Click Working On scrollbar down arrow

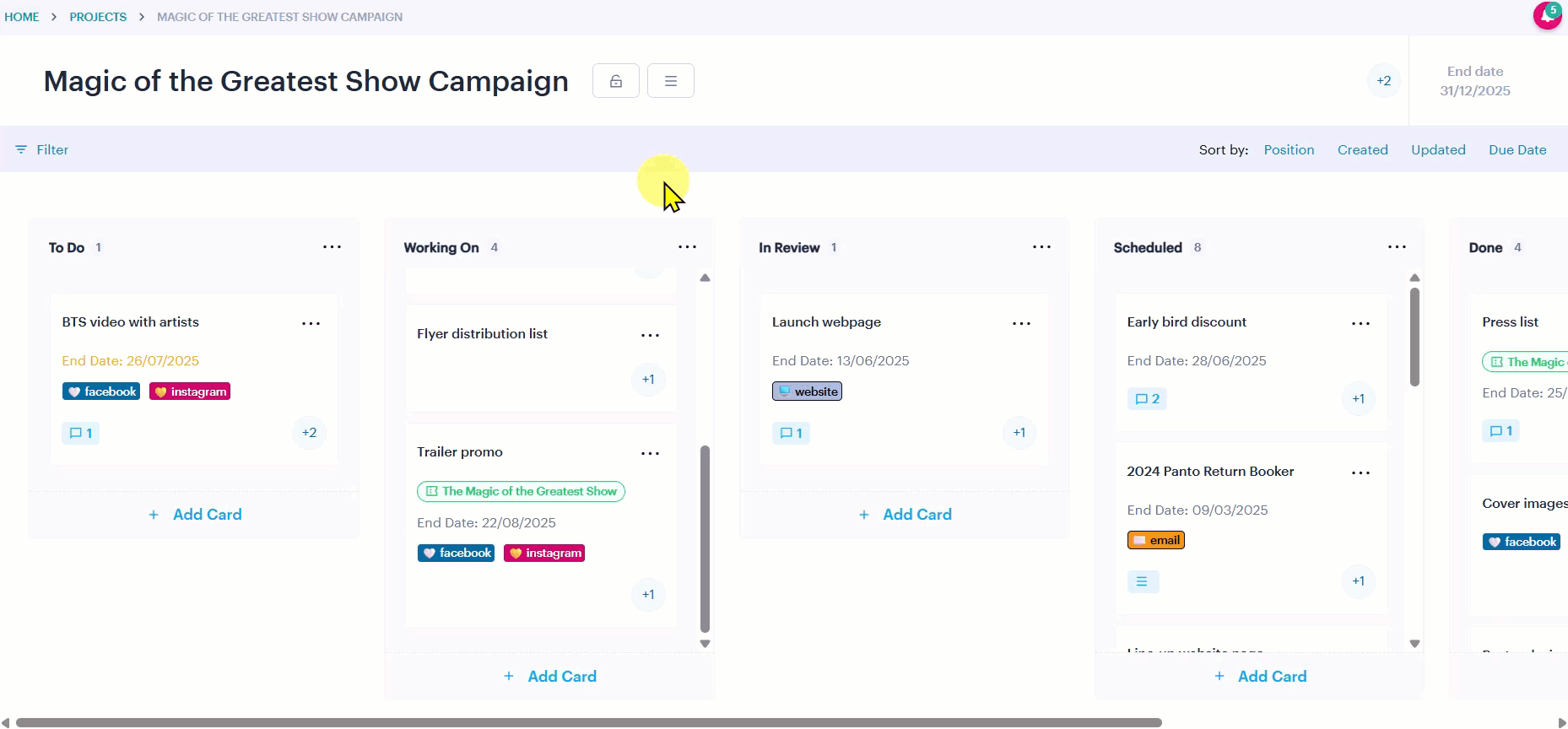[x=706, y=644]
